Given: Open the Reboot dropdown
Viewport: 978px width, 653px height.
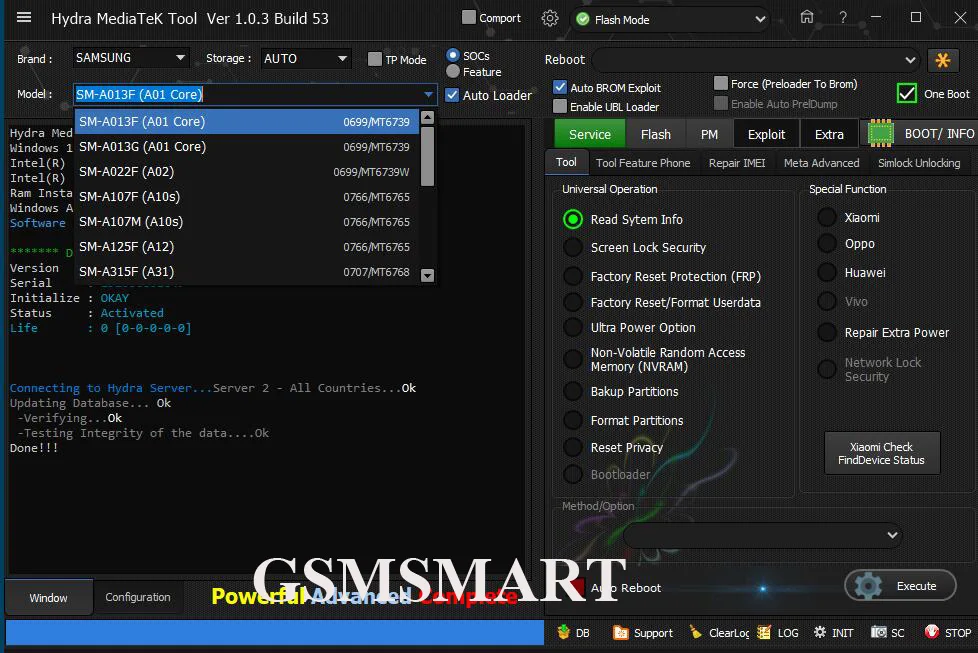Looking at the screenshot, I should pos(756,60).
